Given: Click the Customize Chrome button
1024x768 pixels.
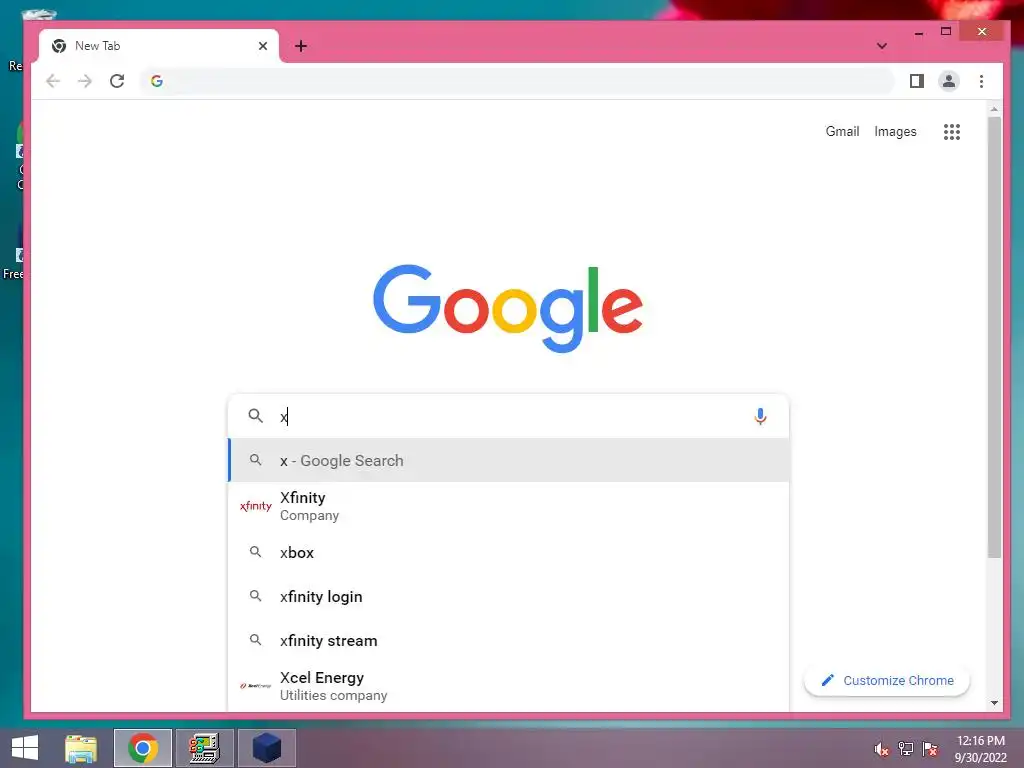Looking at the screenshot, I should (887, 680).
